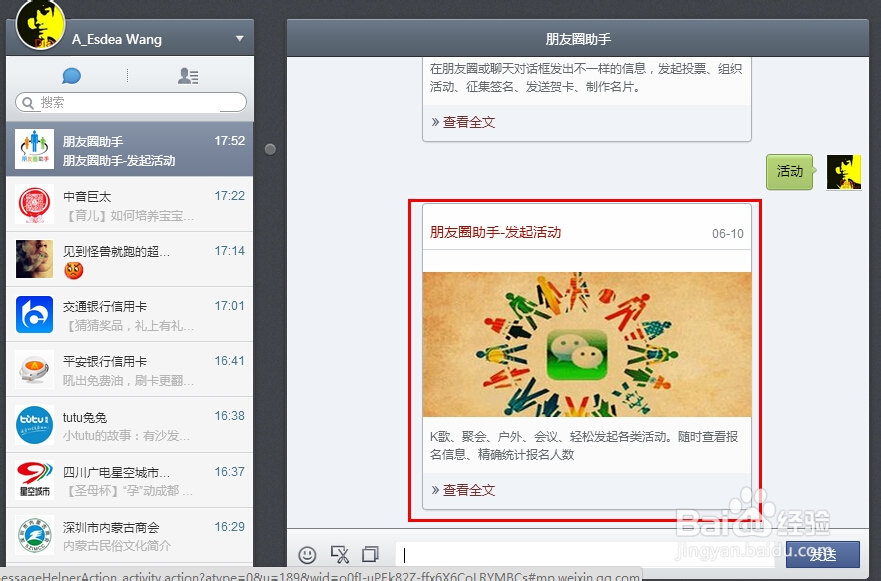Click the scrollbar handle beside the chat list
The image size is (881, 581).
(x=270, y=148)
